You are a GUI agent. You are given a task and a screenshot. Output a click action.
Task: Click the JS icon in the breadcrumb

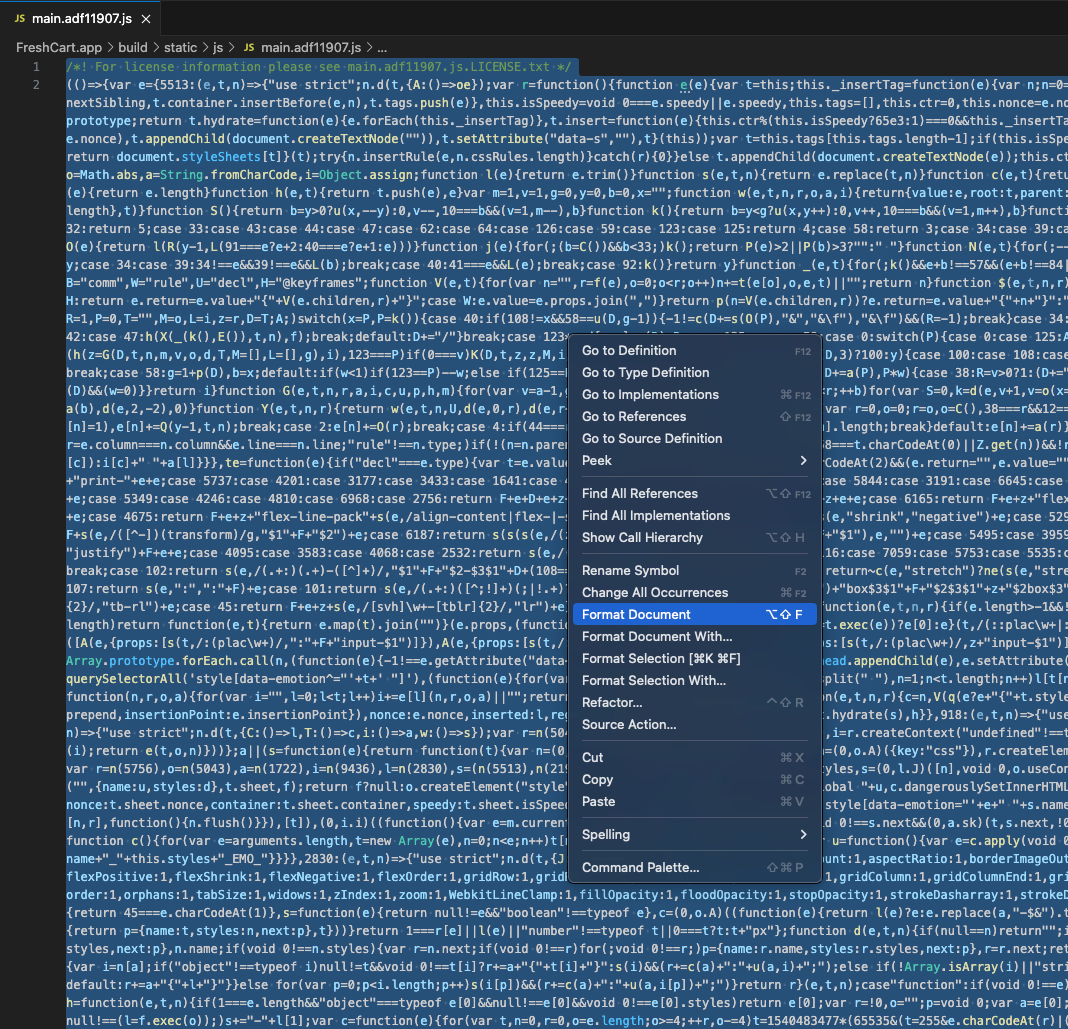pos(249,48)
